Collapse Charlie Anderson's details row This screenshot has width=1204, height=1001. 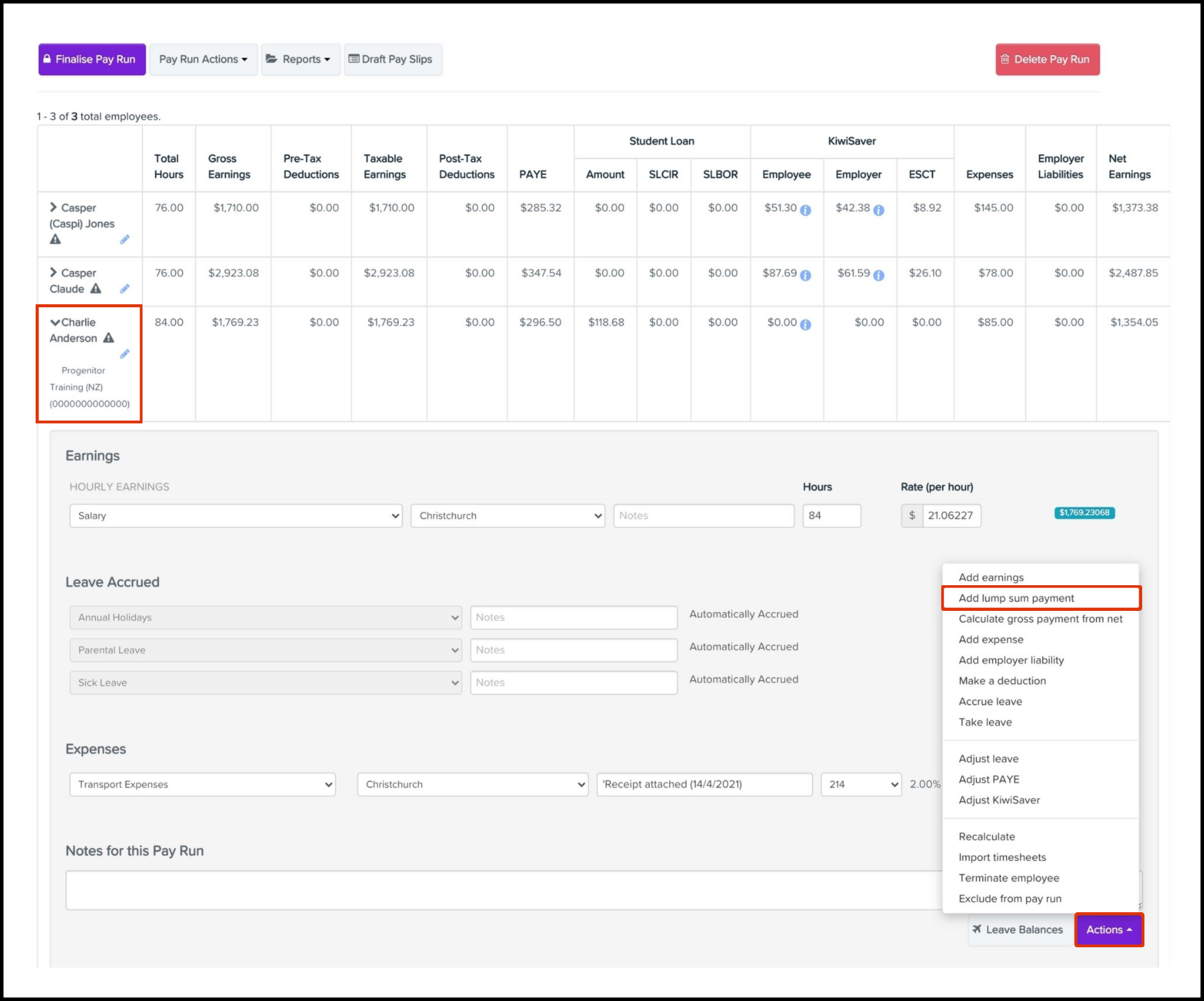55,322
